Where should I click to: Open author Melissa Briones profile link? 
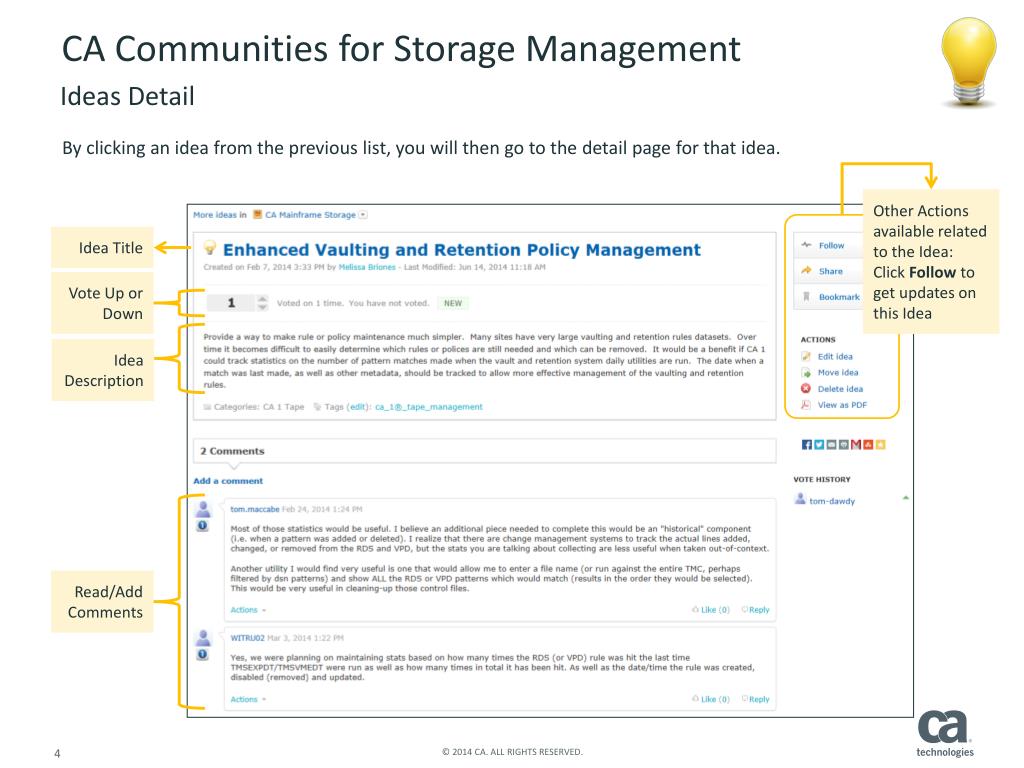click(367, 267)
